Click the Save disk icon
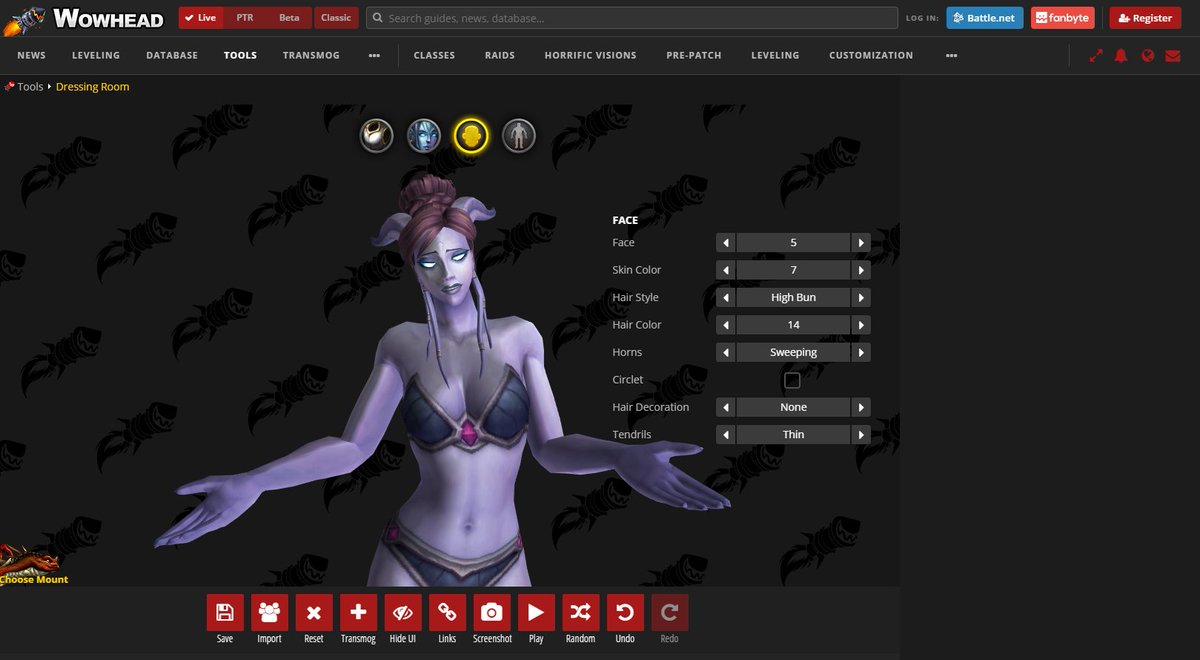 click(x=225, y=613)
